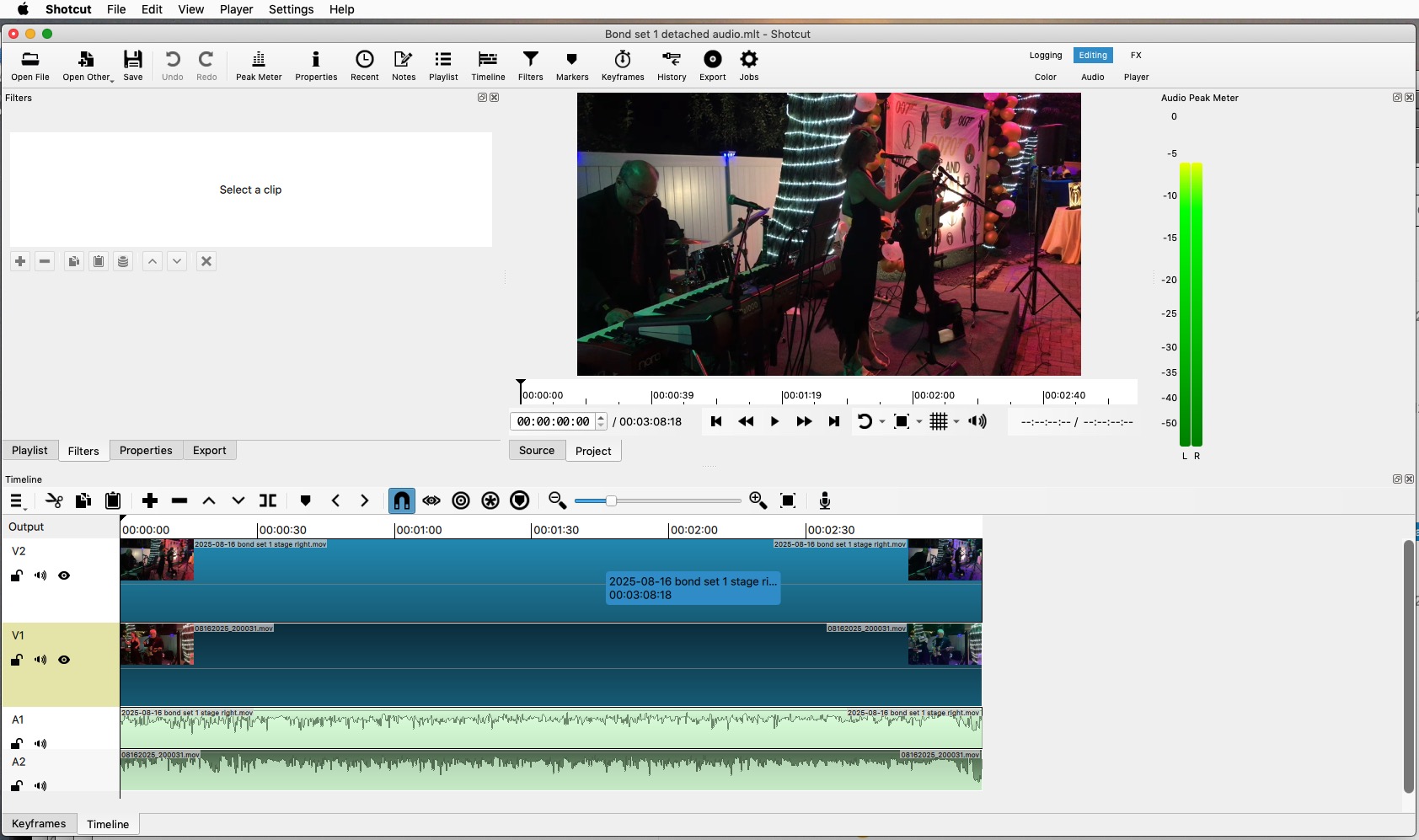The image size is (1419, 840).
Task: Overwrite clip with down chevron in timeline
Action: [x=238, y=500]
